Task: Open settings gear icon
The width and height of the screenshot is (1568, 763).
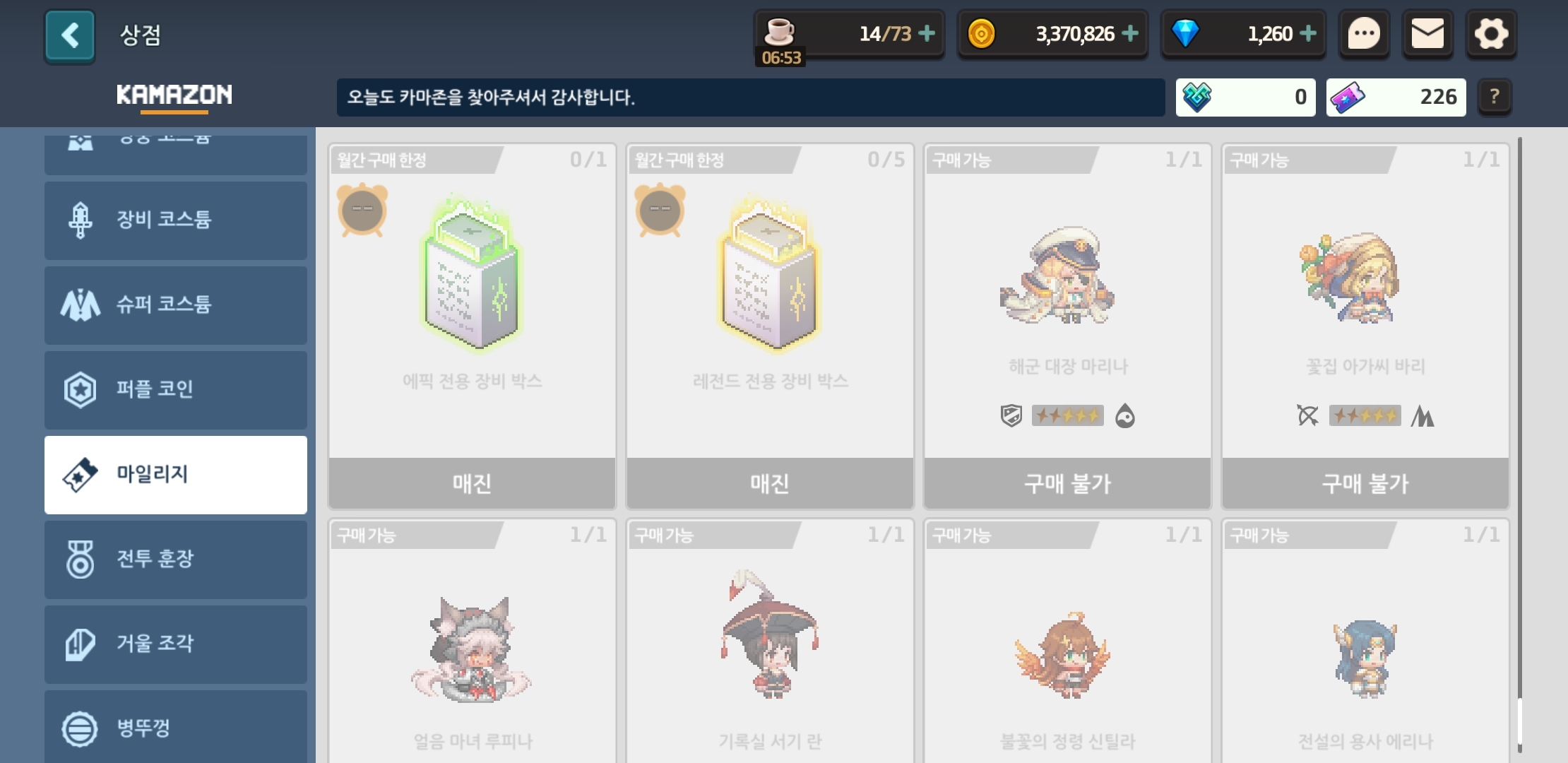Action: tap(1491, 34)
